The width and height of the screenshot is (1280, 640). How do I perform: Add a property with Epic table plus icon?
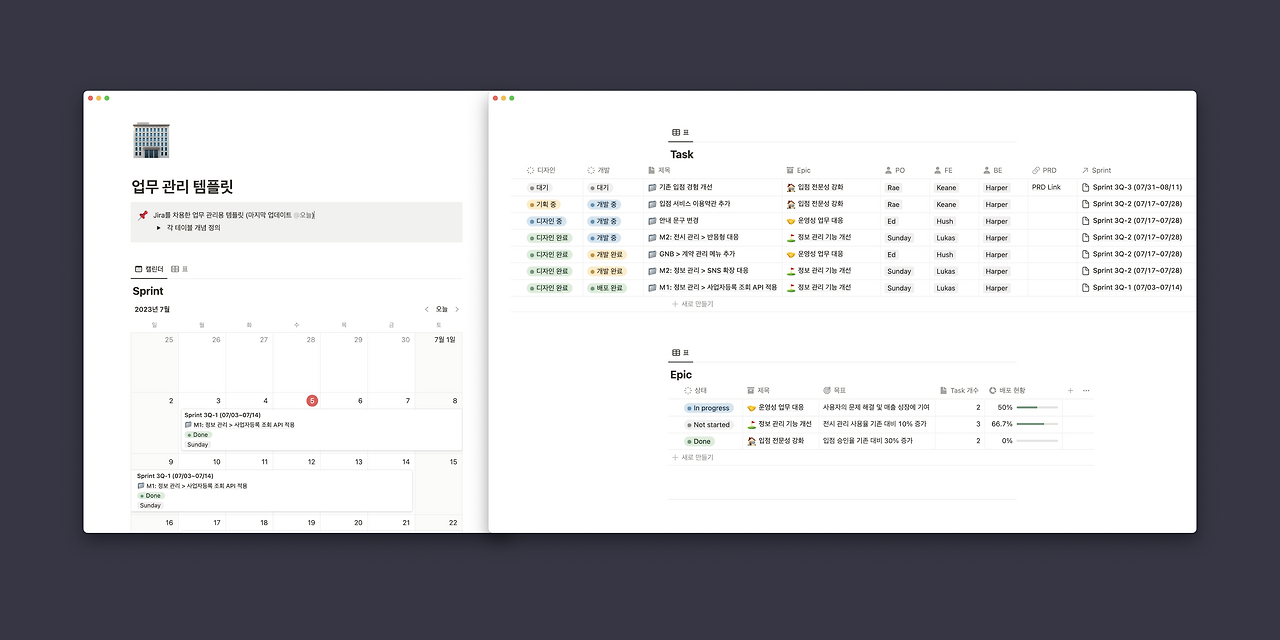(x=1071, y=391)
